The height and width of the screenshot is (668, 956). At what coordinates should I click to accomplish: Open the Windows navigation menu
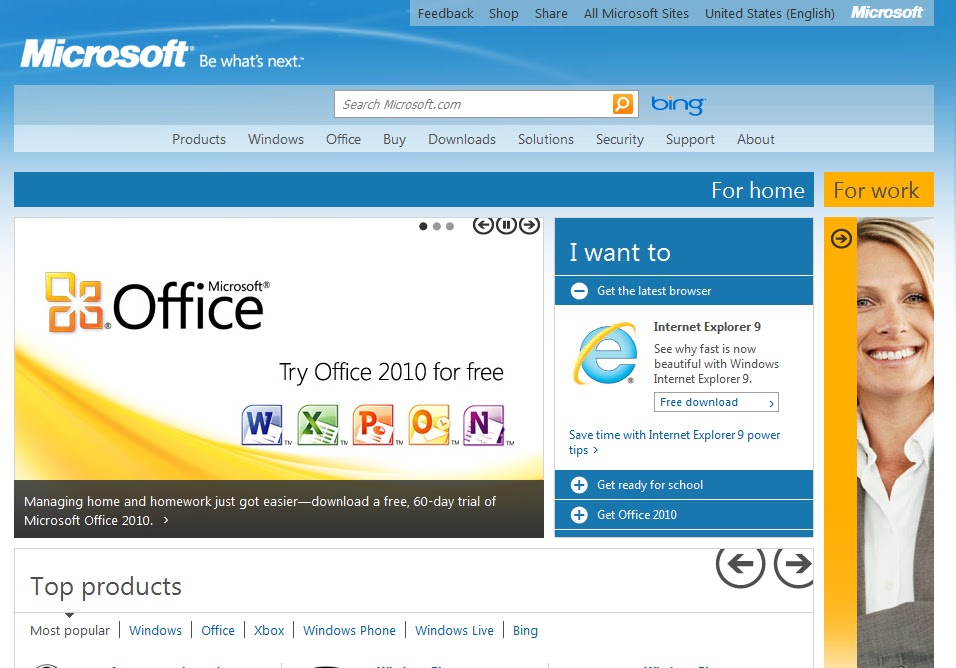(x=276, y=139)
